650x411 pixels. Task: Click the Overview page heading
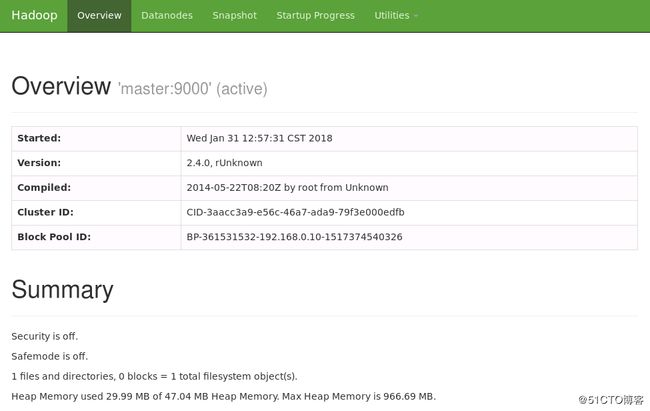[61, 86]
